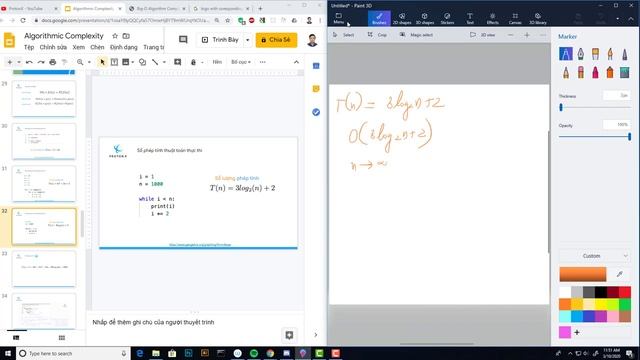Click the Trình Bày present button
This screenshot has height=360, width=640.
click(220, 40)
